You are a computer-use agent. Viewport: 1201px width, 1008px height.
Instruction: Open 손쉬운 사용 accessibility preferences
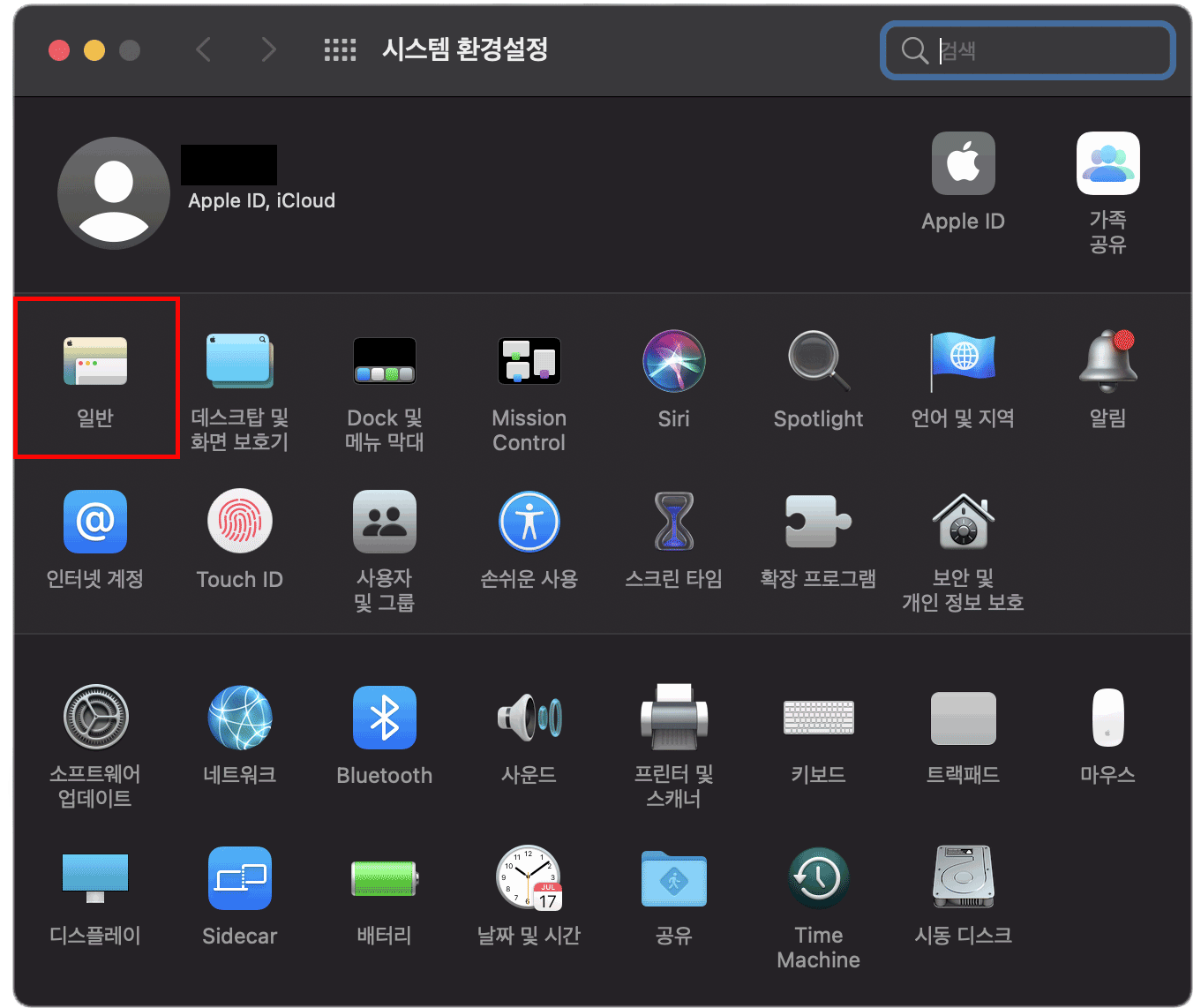529,522
